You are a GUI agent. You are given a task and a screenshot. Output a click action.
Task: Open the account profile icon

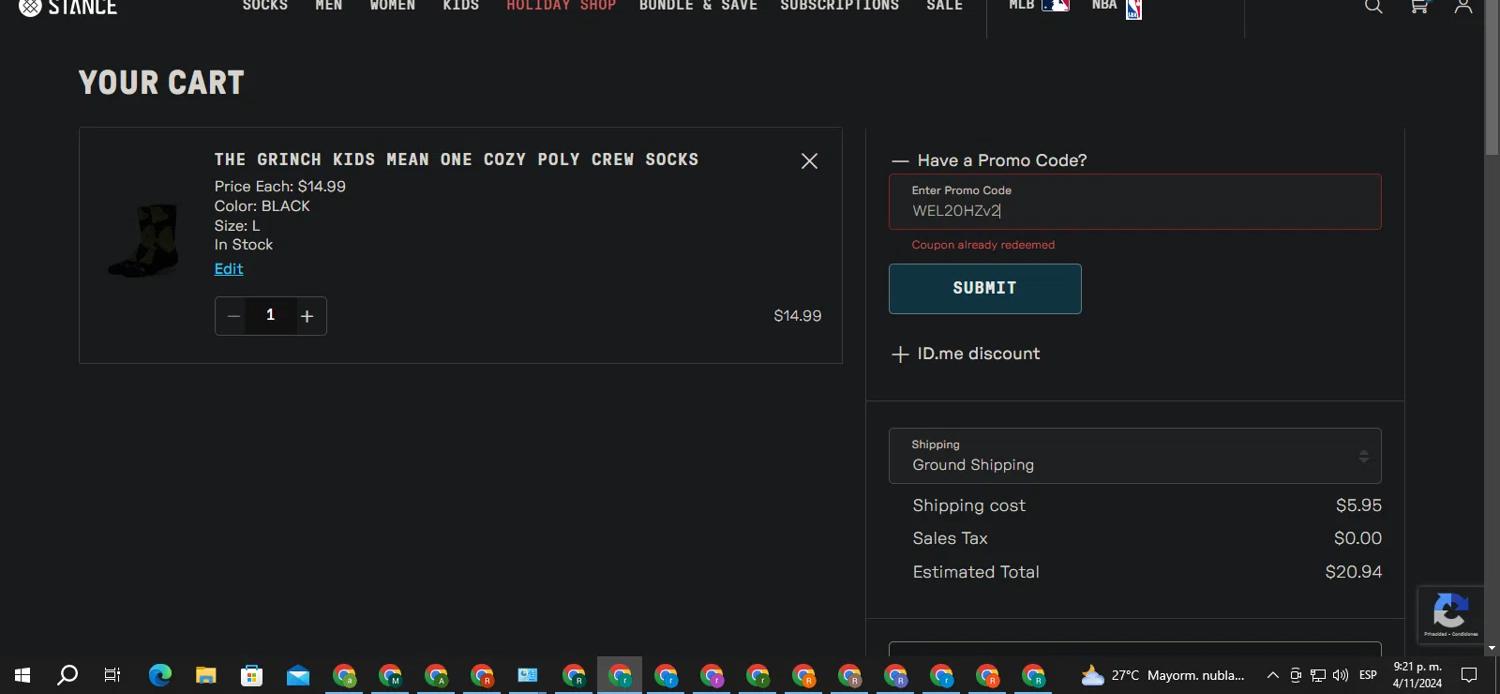click(1463, 6)
